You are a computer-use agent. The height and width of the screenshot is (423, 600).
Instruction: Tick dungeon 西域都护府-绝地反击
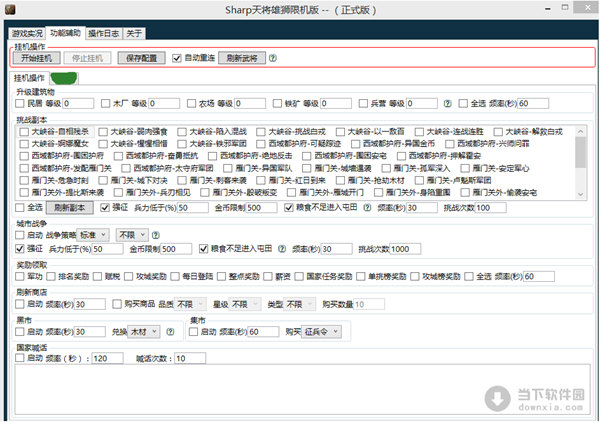click(213, 156)
